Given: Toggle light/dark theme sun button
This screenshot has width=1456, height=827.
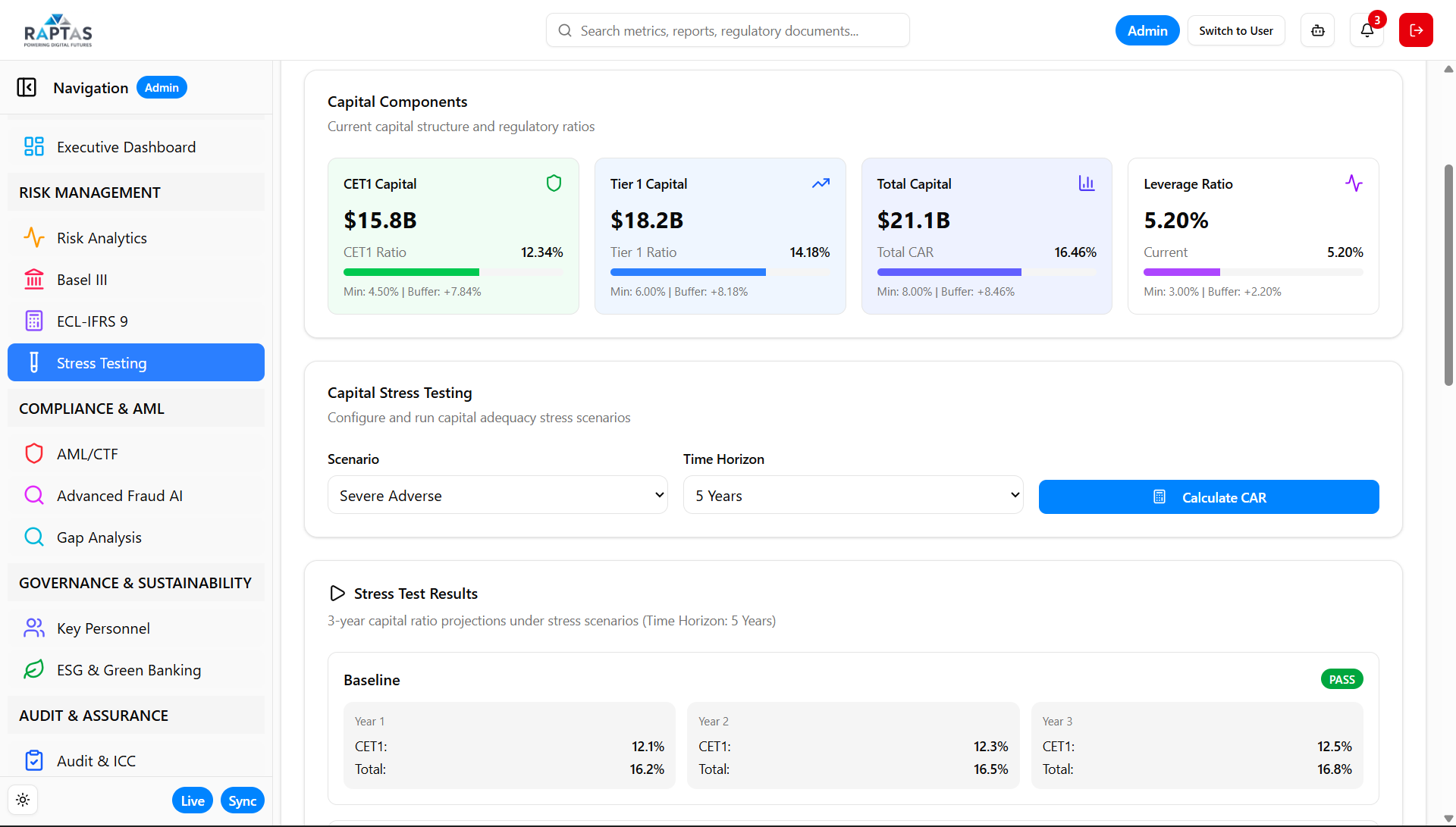Looking at the screenshot, I should (23, 800).
